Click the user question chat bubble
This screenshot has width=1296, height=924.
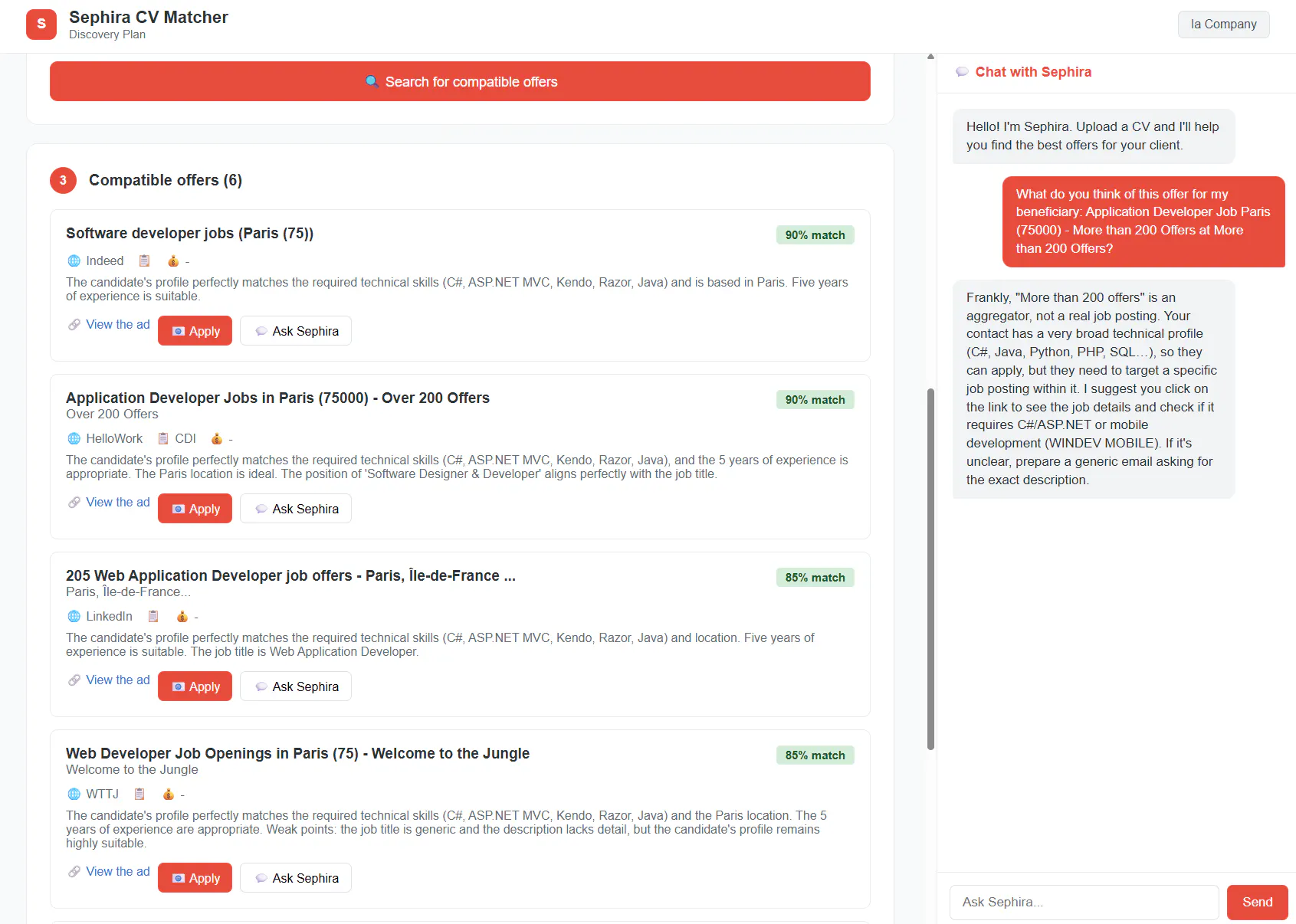[1143, 221]
